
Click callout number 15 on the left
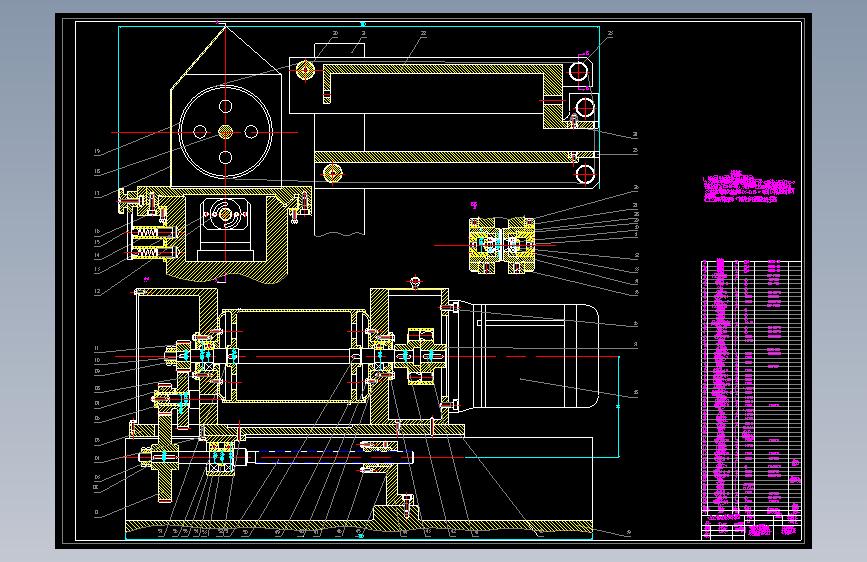click(x=97, y=242)
